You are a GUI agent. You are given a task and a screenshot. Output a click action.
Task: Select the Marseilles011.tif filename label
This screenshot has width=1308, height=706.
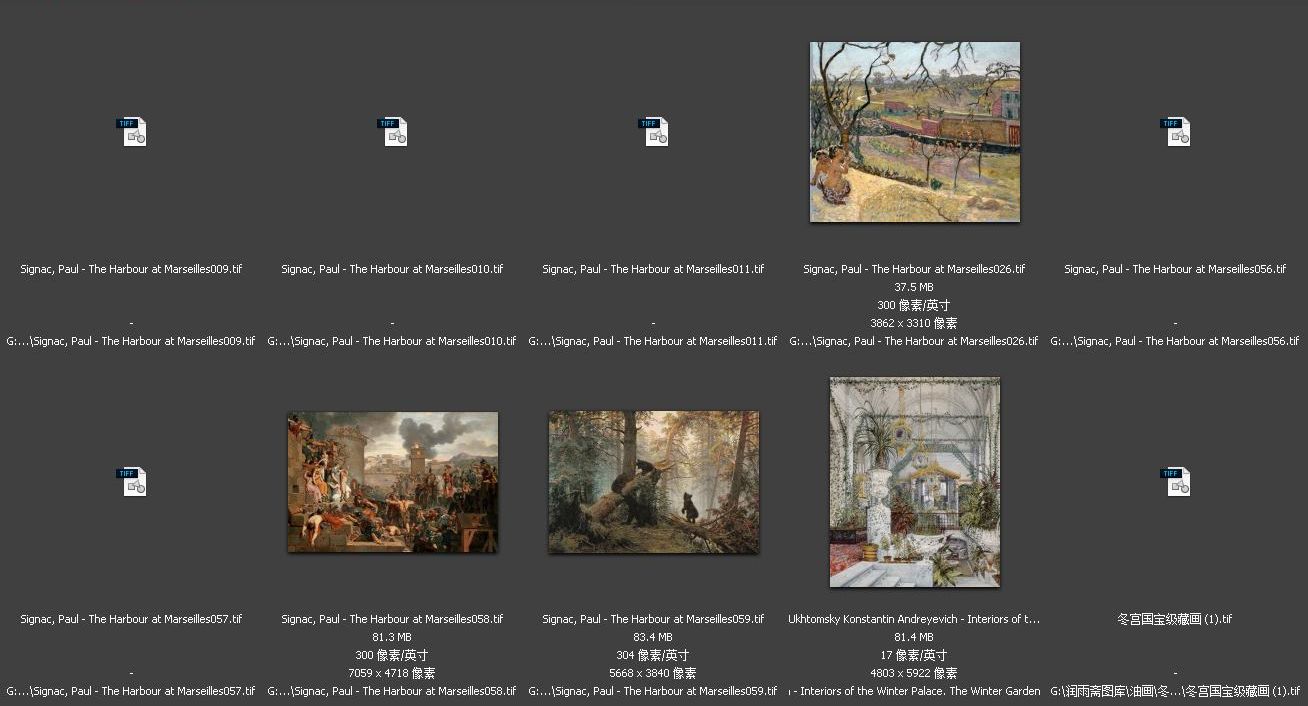653,269
